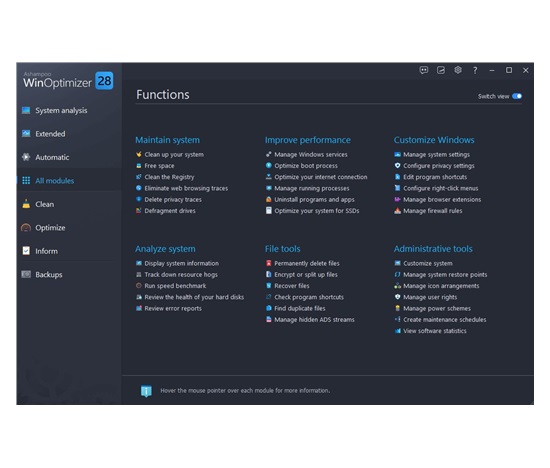
Task: Click the Analyze system heading
Action: click(x=165, y=249)
